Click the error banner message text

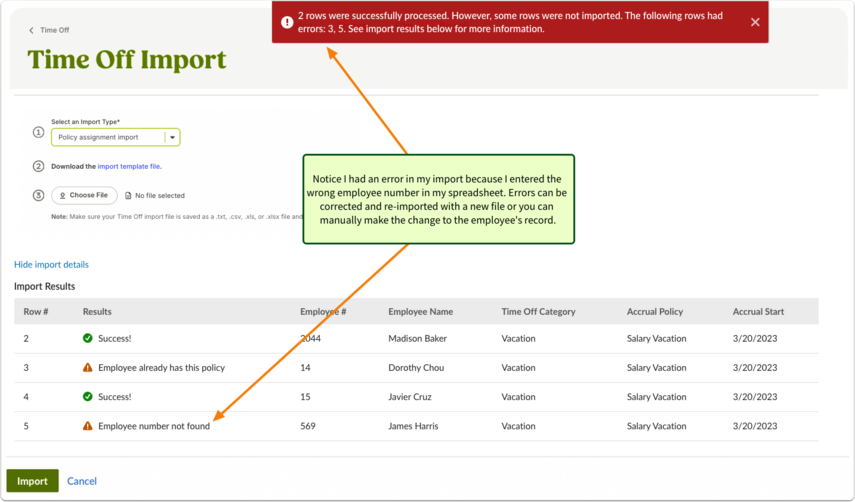tap(510, 22)
